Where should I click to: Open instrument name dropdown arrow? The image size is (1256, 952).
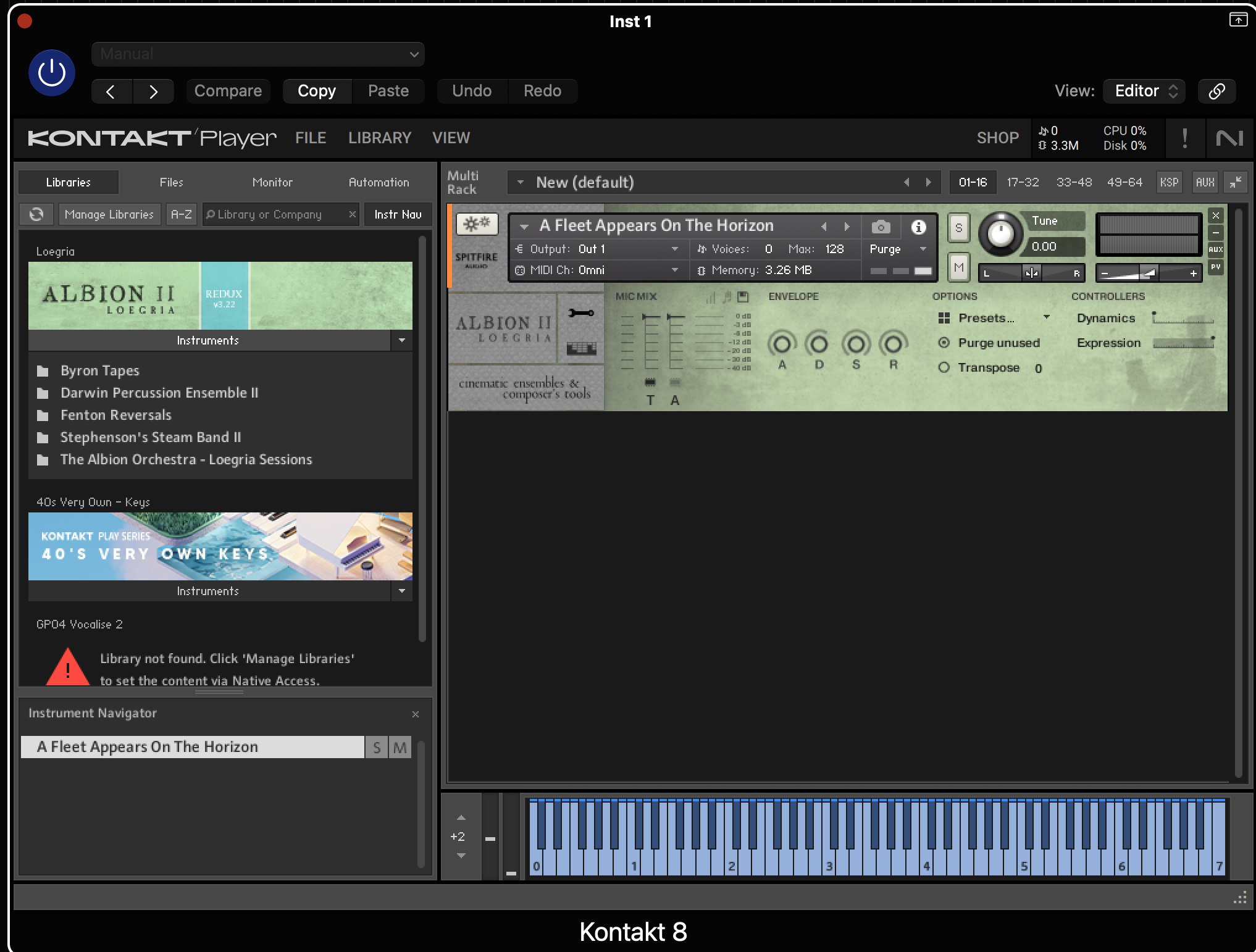click(x=524, y=227)
